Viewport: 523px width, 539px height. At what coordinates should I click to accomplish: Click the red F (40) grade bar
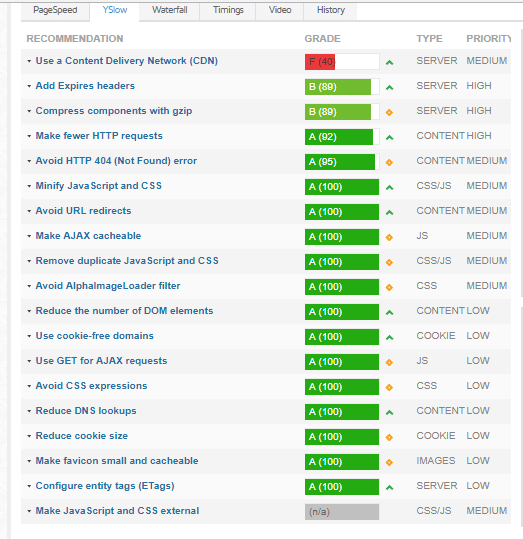click(342, 62)
